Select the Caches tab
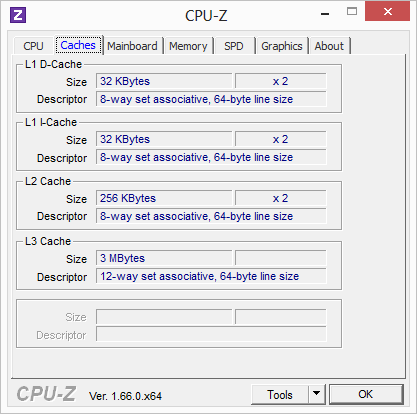 pos(78,45)
